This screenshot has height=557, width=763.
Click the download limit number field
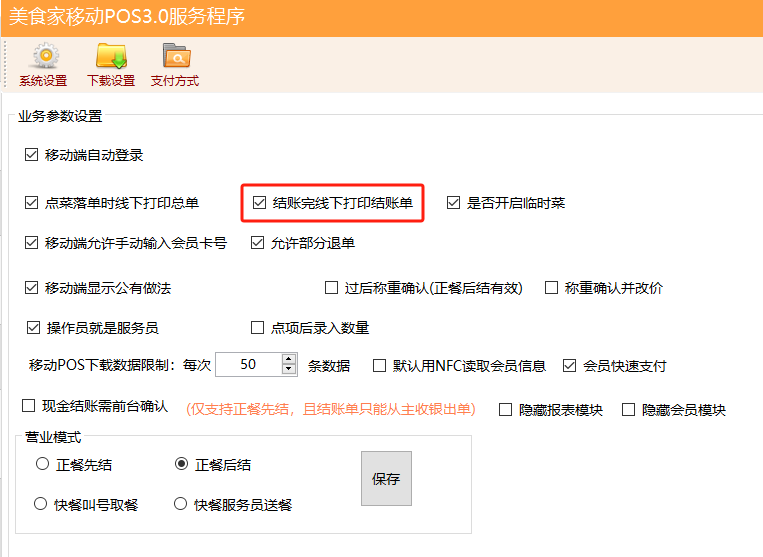coord(248,365)
